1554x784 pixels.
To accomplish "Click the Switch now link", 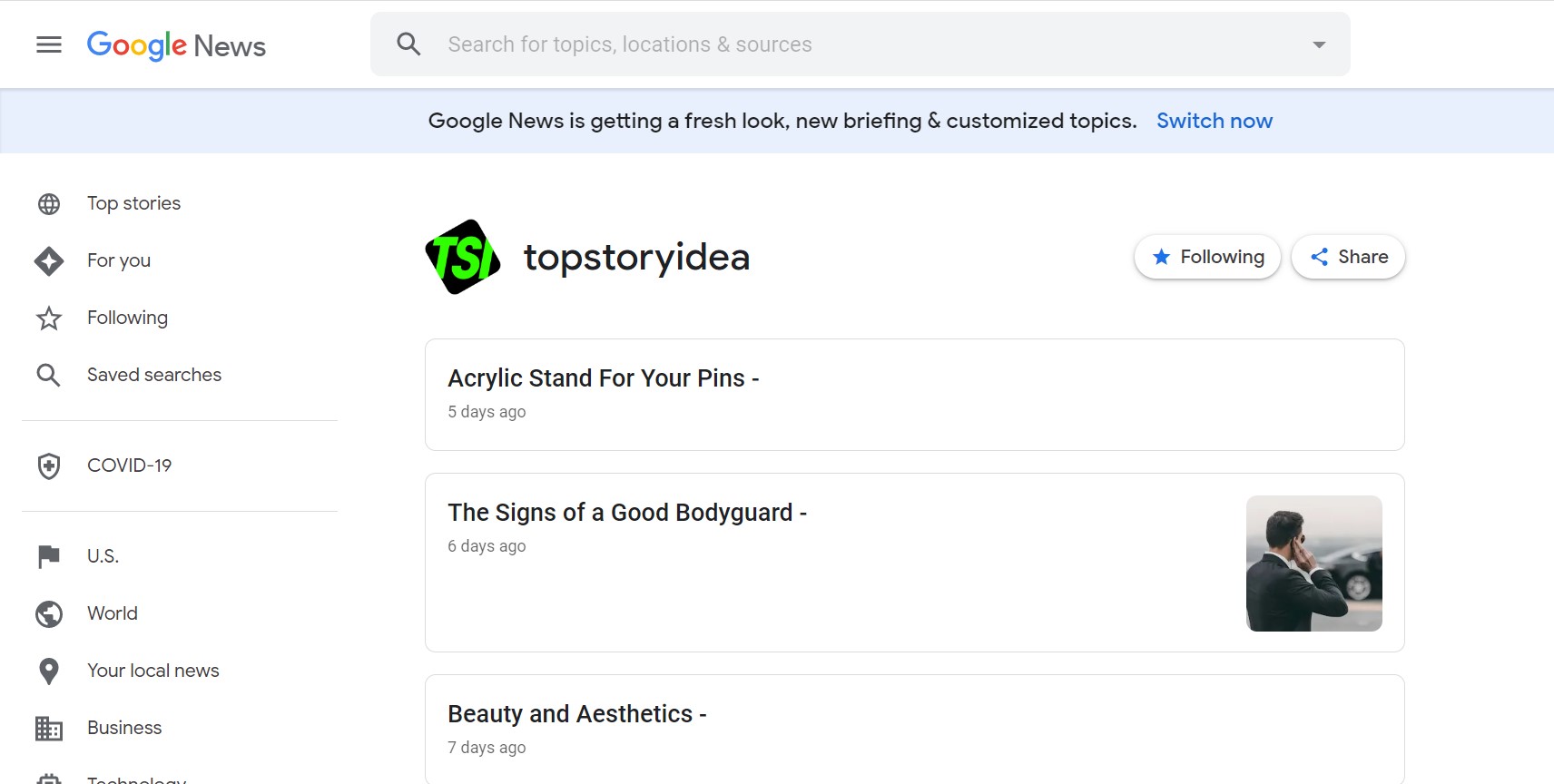I will [x=1214, y=121].
